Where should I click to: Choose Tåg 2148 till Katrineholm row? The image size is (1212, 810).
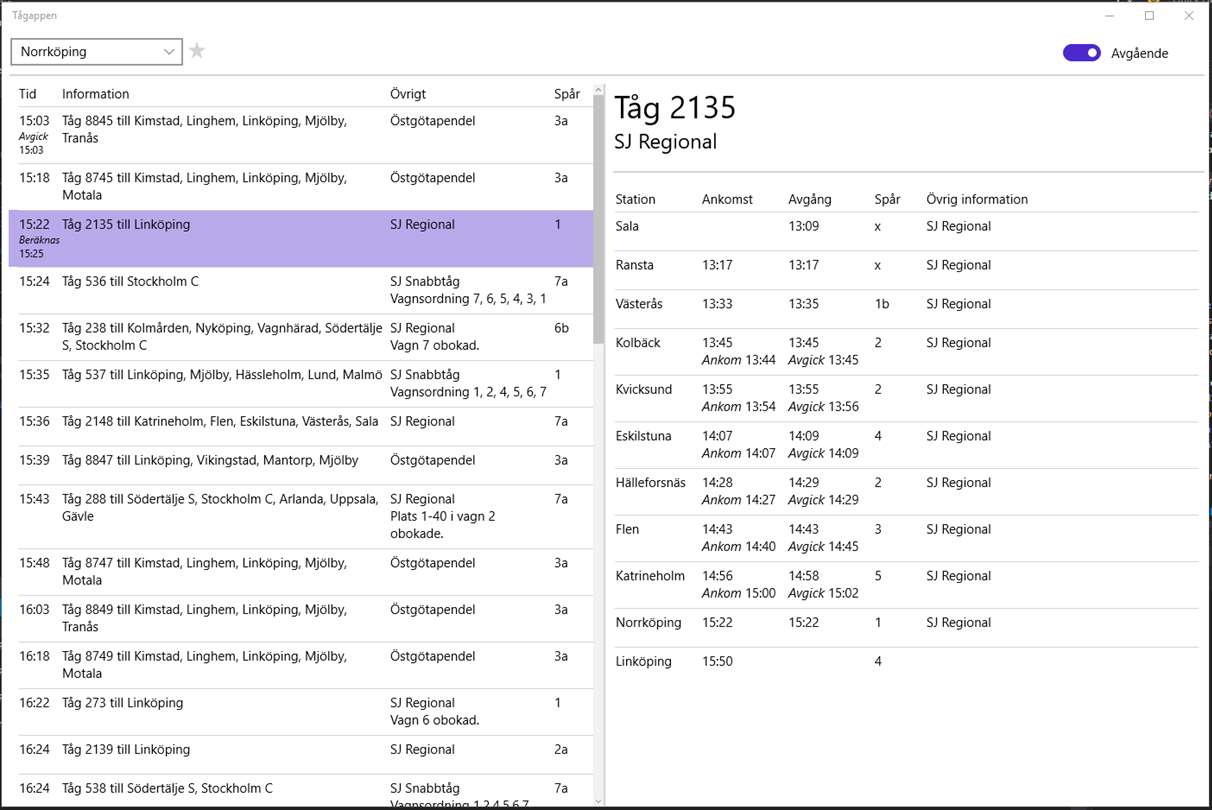click(x=300, y=427)
